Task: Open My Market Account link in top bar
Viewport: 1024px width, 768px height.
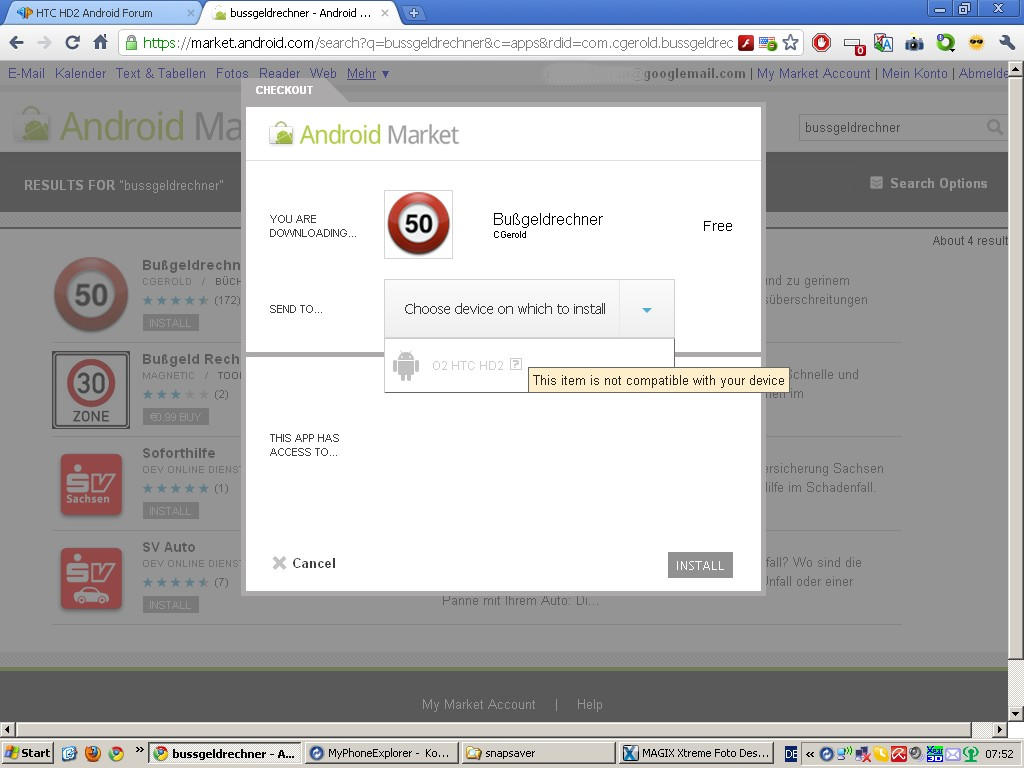Action: (x=814, y=73)
